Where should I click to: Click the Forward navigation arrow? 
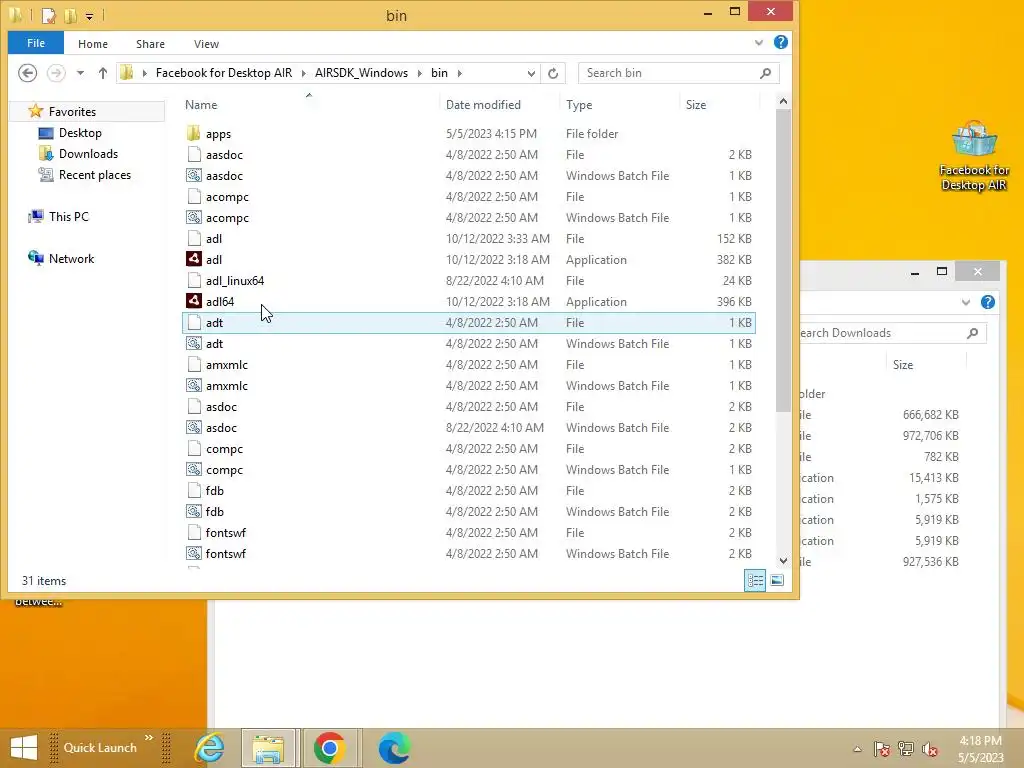tap(56, 72)
